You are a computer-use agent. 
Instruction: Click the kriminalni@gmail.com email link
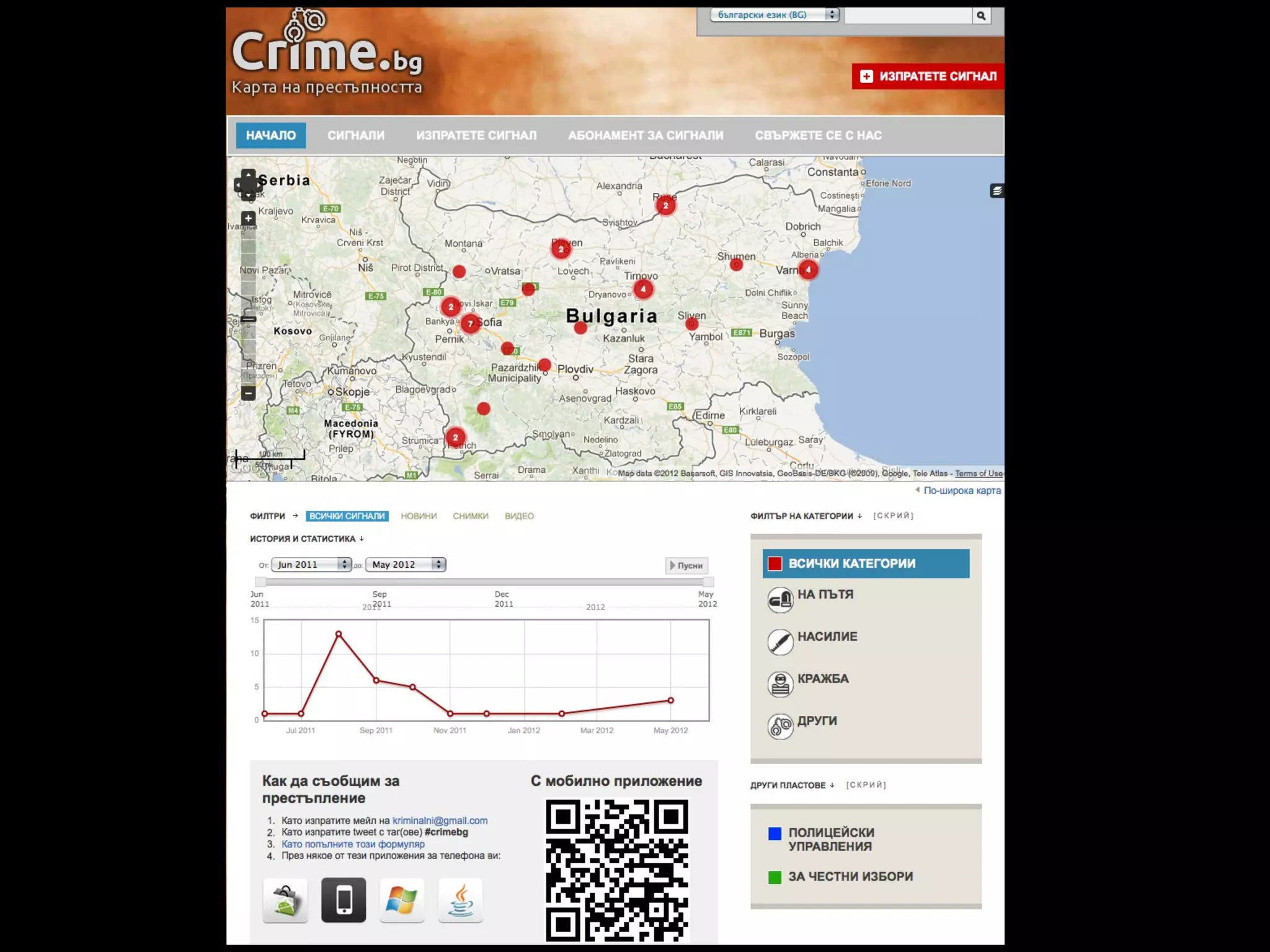tap(440, 821)
